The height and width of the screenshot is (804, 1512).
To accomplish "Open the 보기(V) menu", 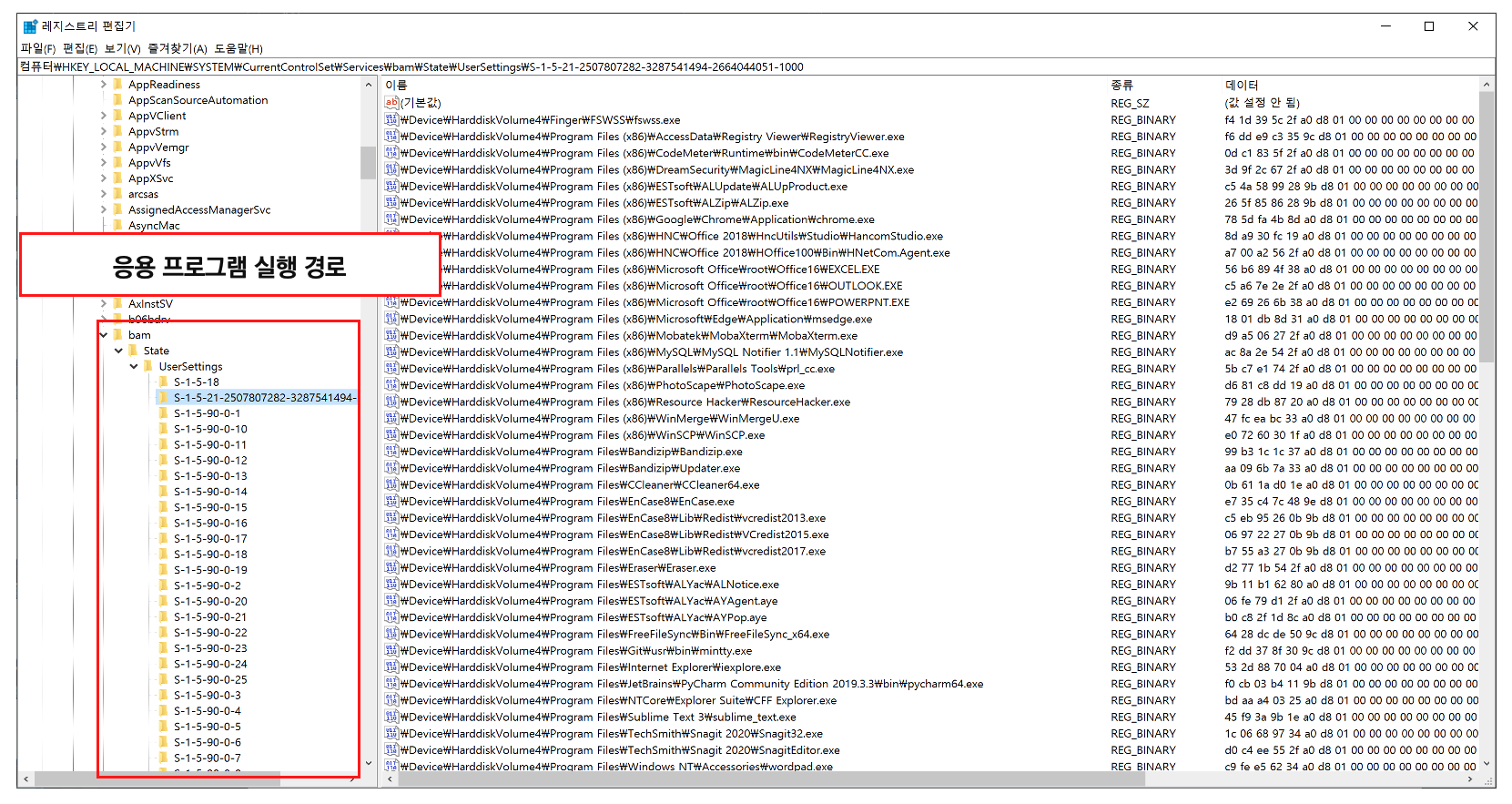I will (x=122, y=48).
